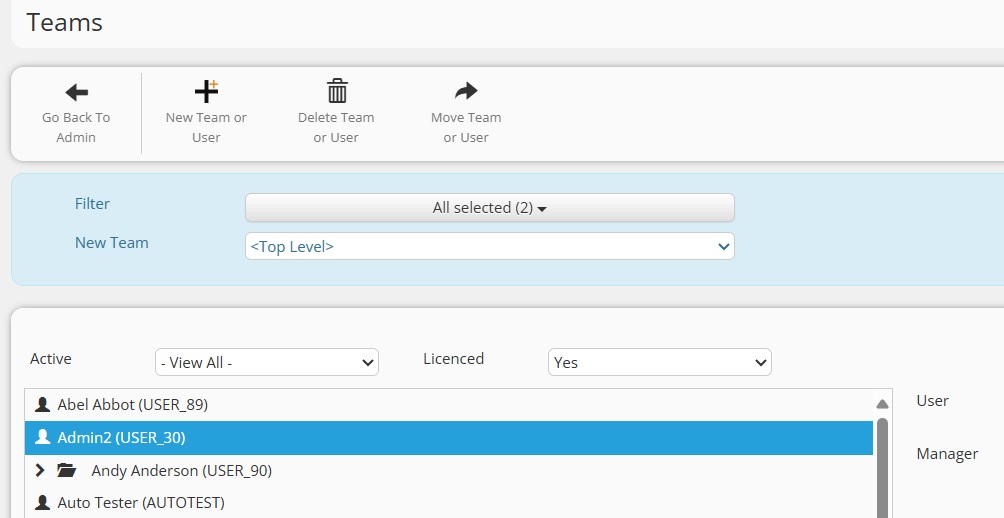Open the New Team Top Level dropdown
The width and height of the screenshot is (1004, 518).
(490, 247)
